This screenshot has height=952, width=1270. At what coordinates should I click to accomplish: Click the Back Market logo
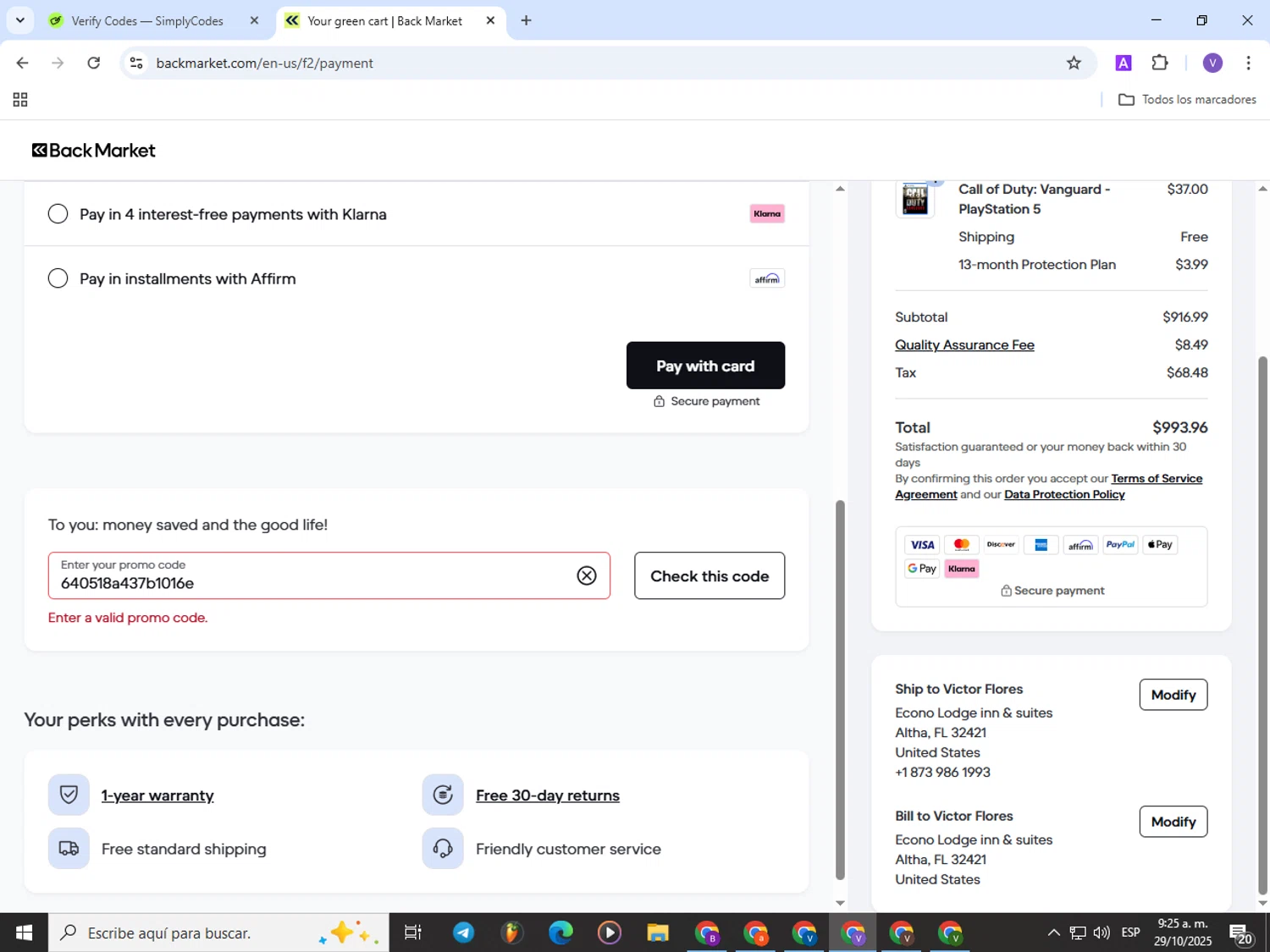point(94,151)
